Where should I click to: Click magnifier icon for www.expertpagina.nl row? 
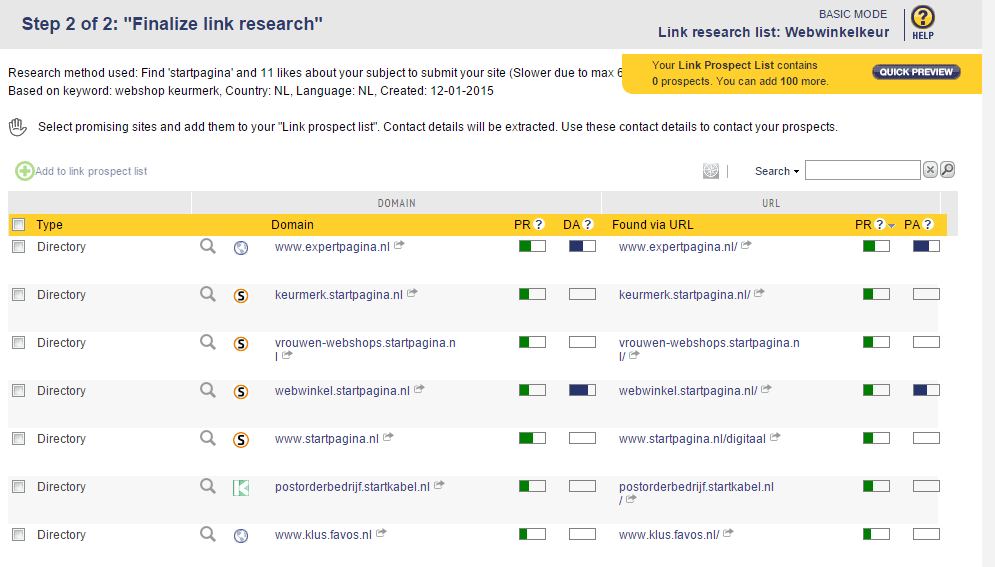click(208, 246)
